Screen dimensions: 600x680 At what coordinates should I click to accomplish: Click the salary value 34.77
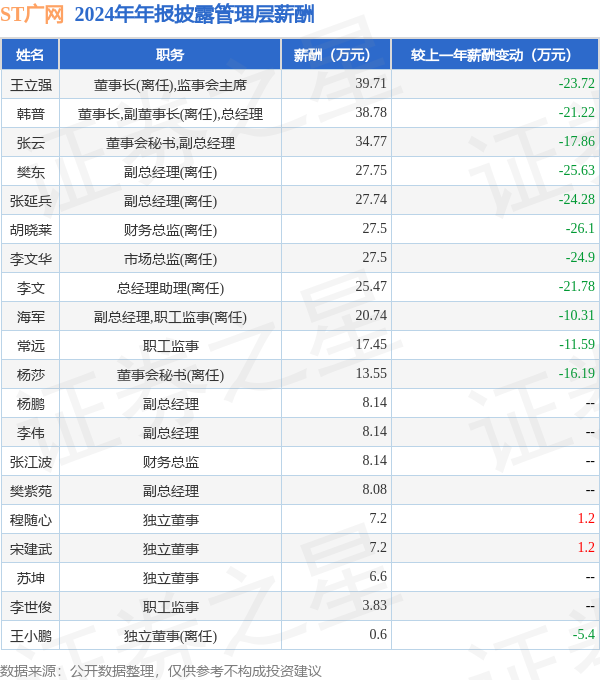[371, 141]
